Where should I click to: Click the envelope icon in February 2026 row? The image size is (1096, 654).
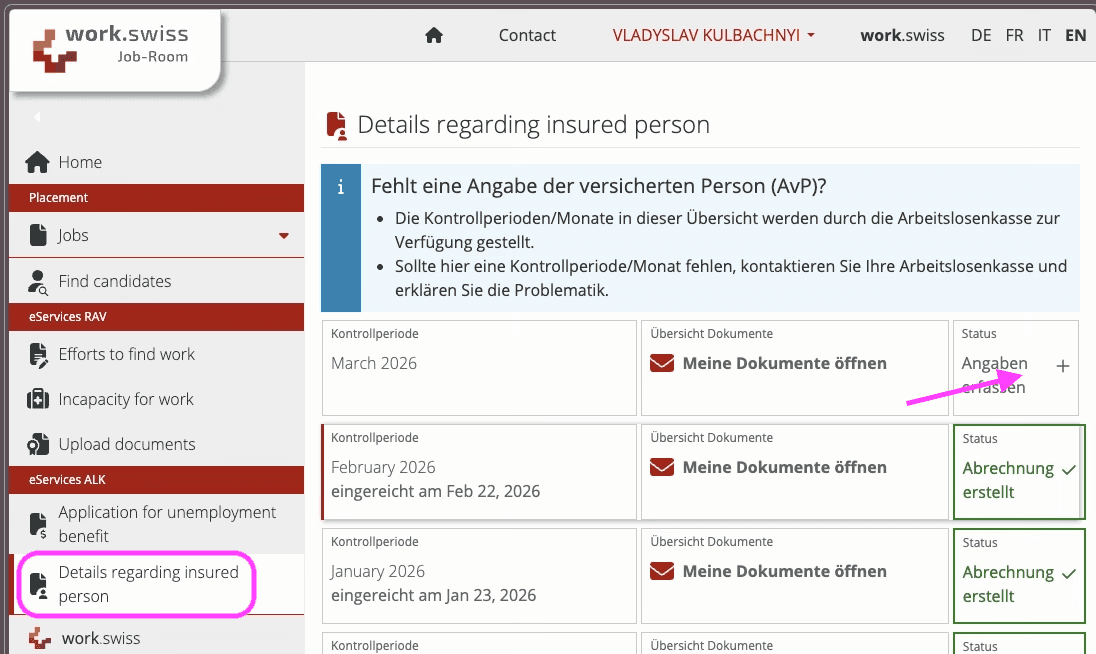662,467
